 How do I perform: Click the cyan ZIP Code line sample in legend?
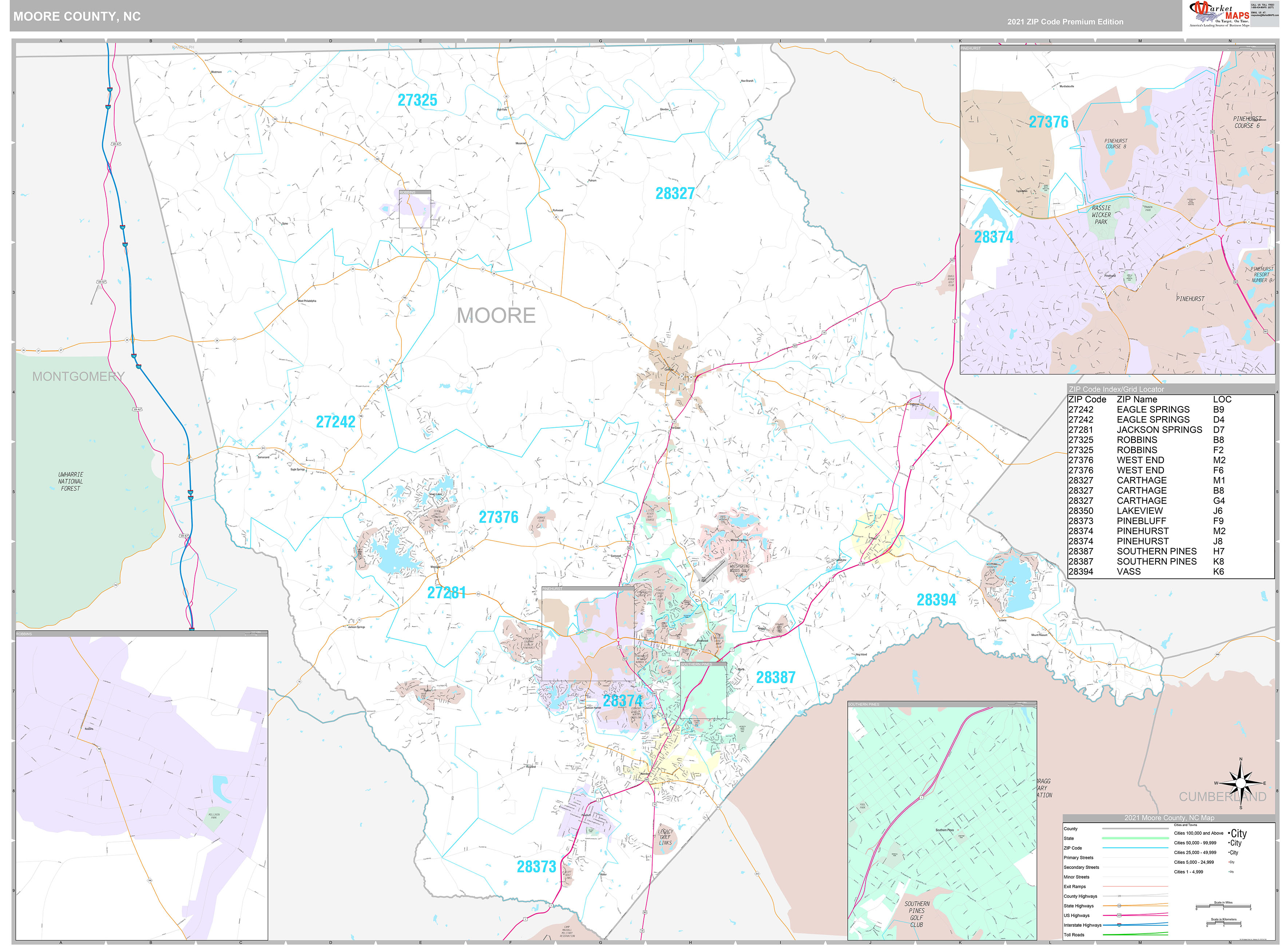click(x=1135, y=848)
